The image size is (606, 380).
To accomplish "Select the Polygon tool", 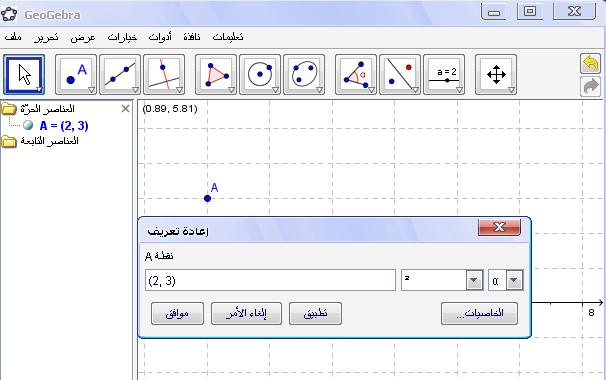I will tap(216, 75).
